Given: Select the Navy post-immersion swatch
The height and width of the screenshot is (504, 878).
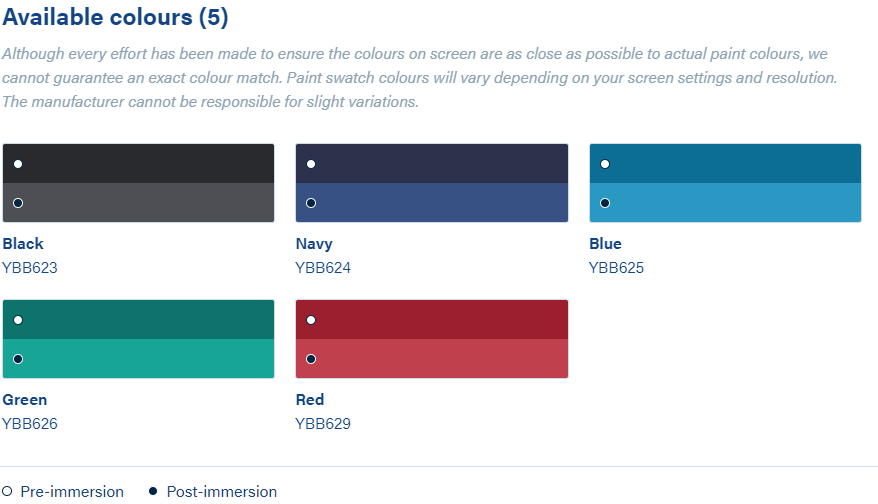Looking at the screenshot, I should coord(432,203).
